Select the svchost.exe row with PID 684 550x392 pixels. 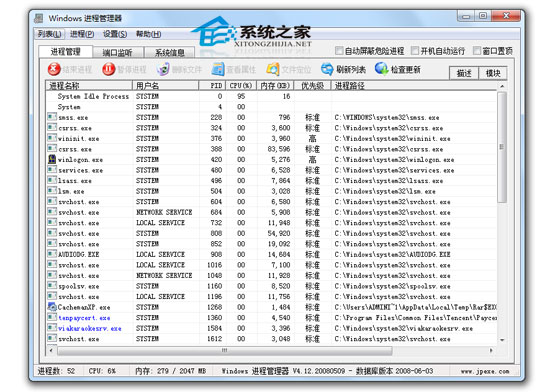(x=271, y=212)
